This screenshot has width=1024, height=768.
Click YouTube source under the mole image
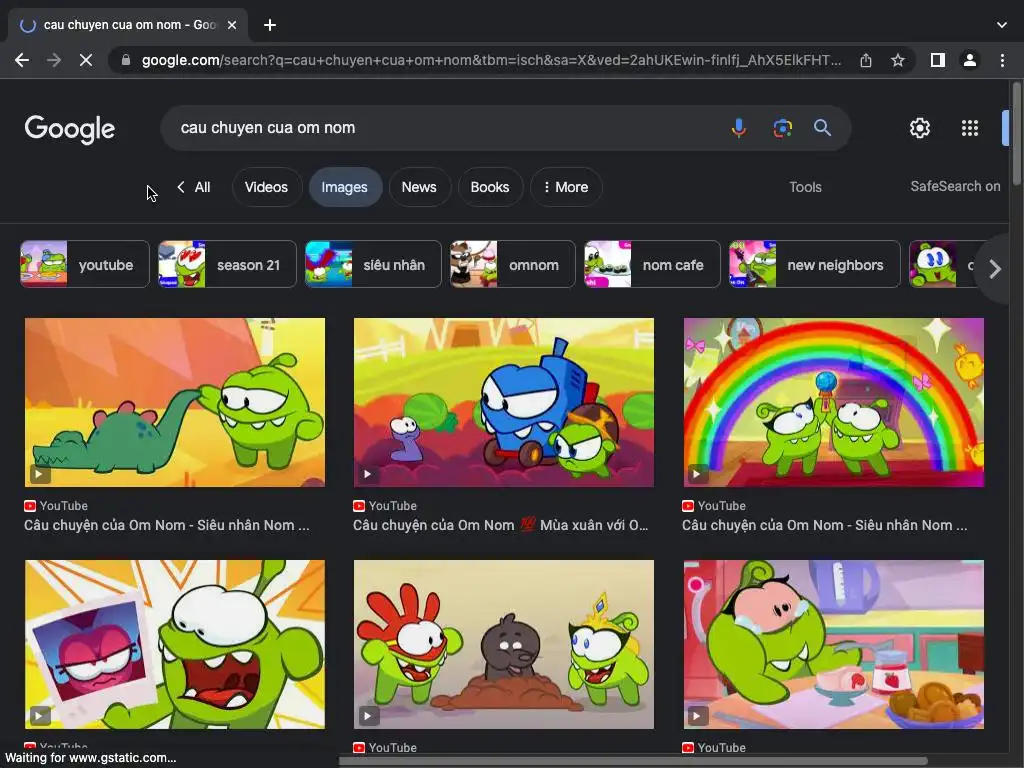pyautogui.click(x=385, y=748)
